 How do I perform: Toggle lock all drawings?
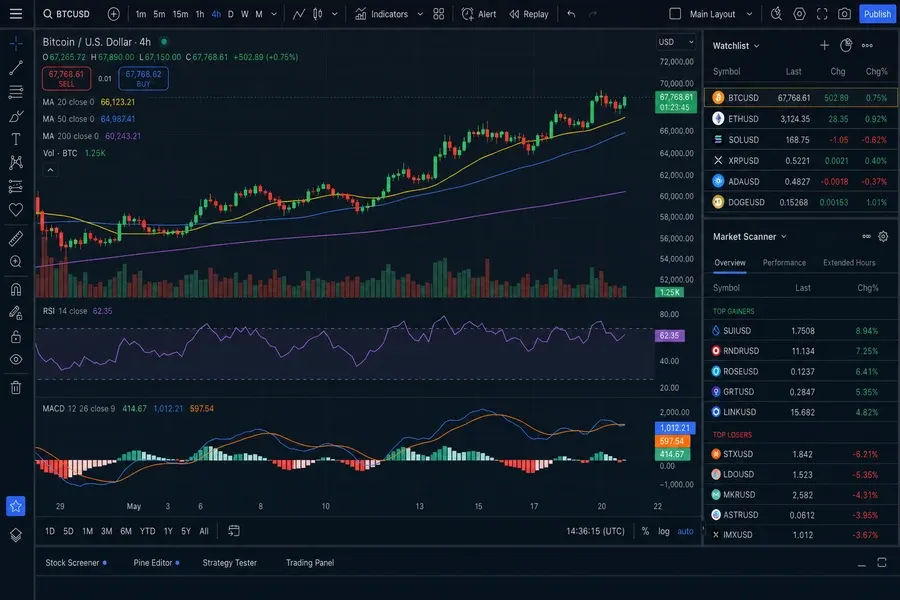16,336
